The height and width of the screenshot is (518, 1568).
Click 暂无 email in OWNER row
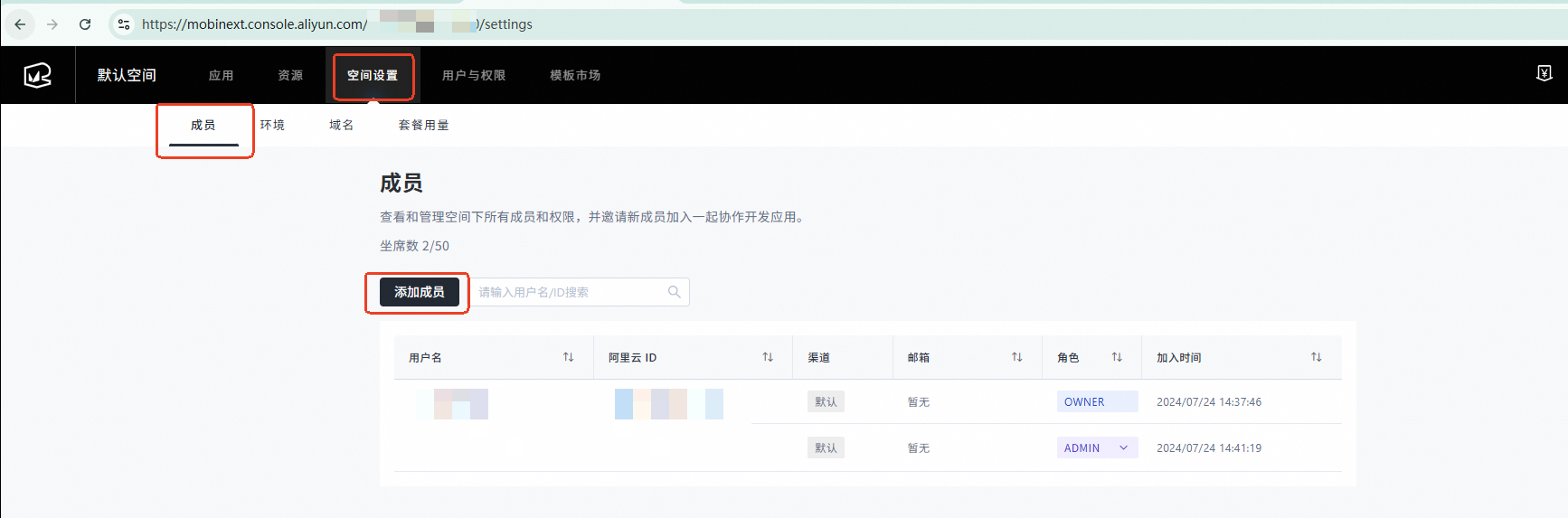919,402
